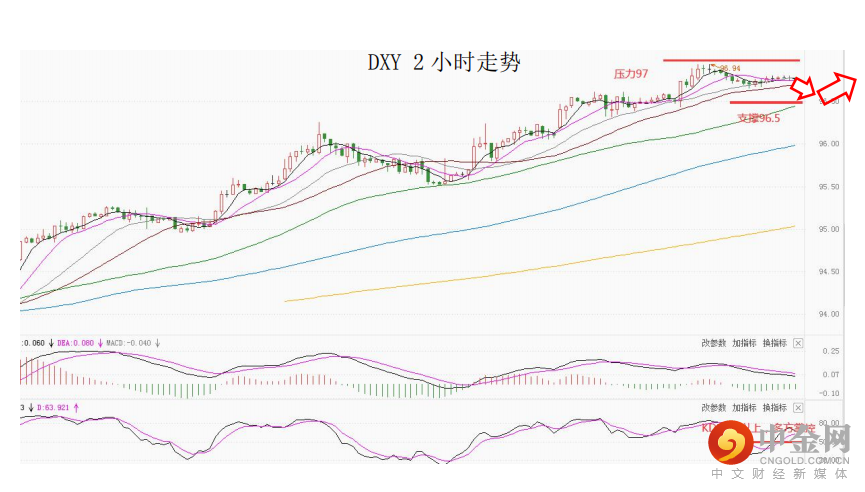
Task: Click the DEA:0.080 indicator value
Action: point(76,343)
